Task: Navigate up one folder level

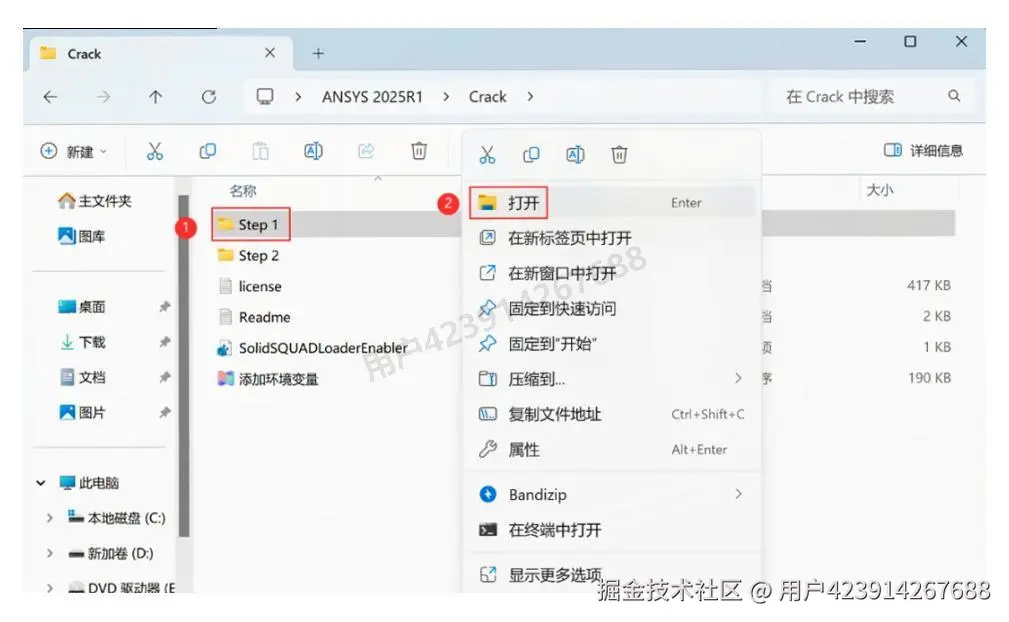Action: pyautogui.click(x=156, y=97)
